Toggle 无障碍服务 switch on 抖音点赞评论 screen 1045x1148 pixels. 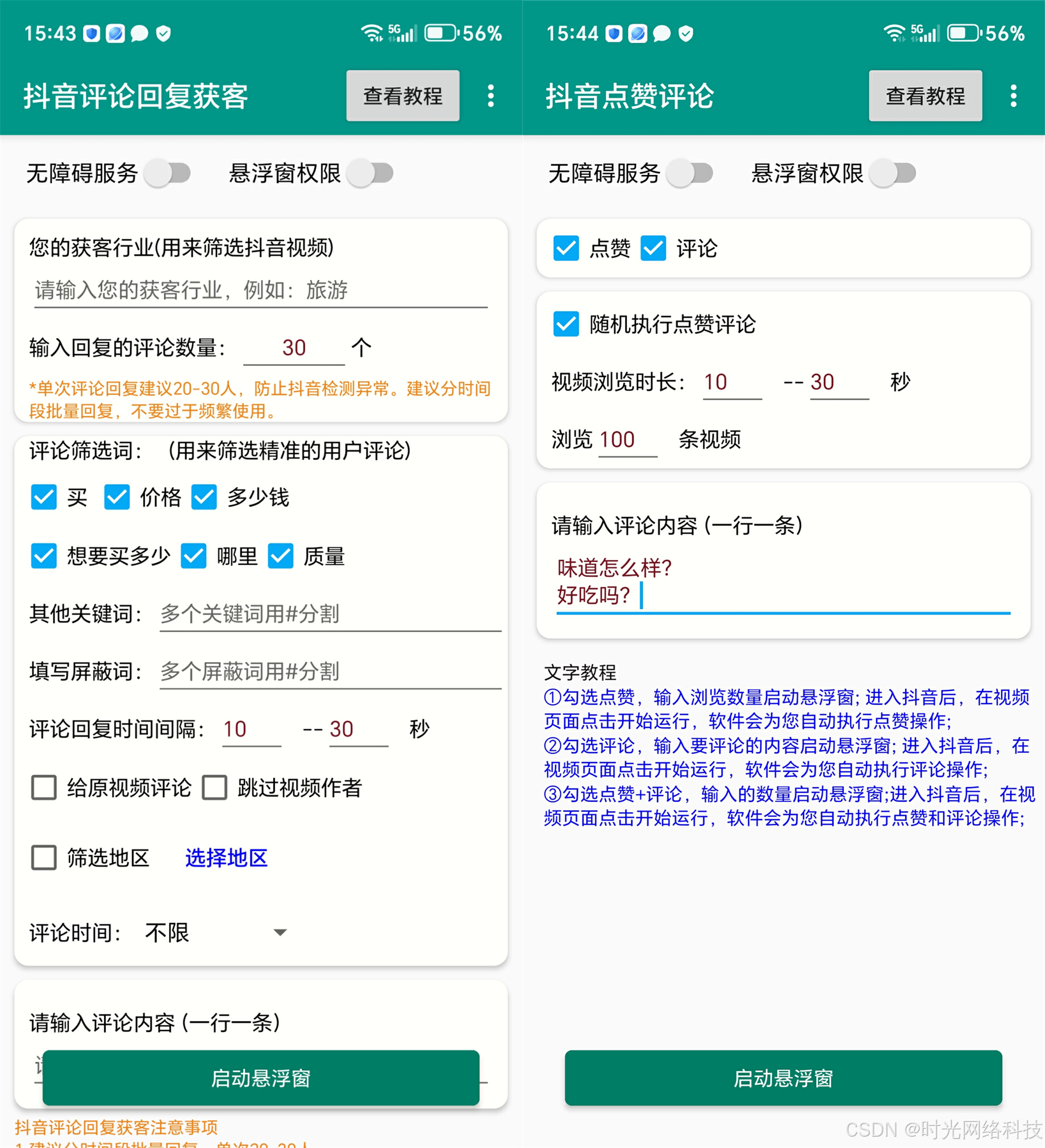click(x=690, y=173)
